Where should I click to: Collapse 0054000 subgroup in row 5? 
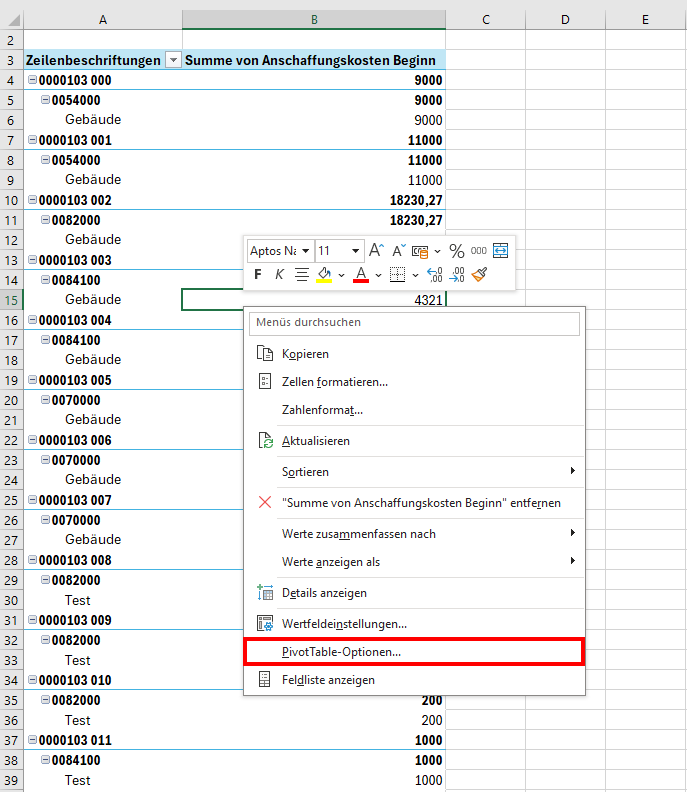pyautogui.click(x=45, y=100)
